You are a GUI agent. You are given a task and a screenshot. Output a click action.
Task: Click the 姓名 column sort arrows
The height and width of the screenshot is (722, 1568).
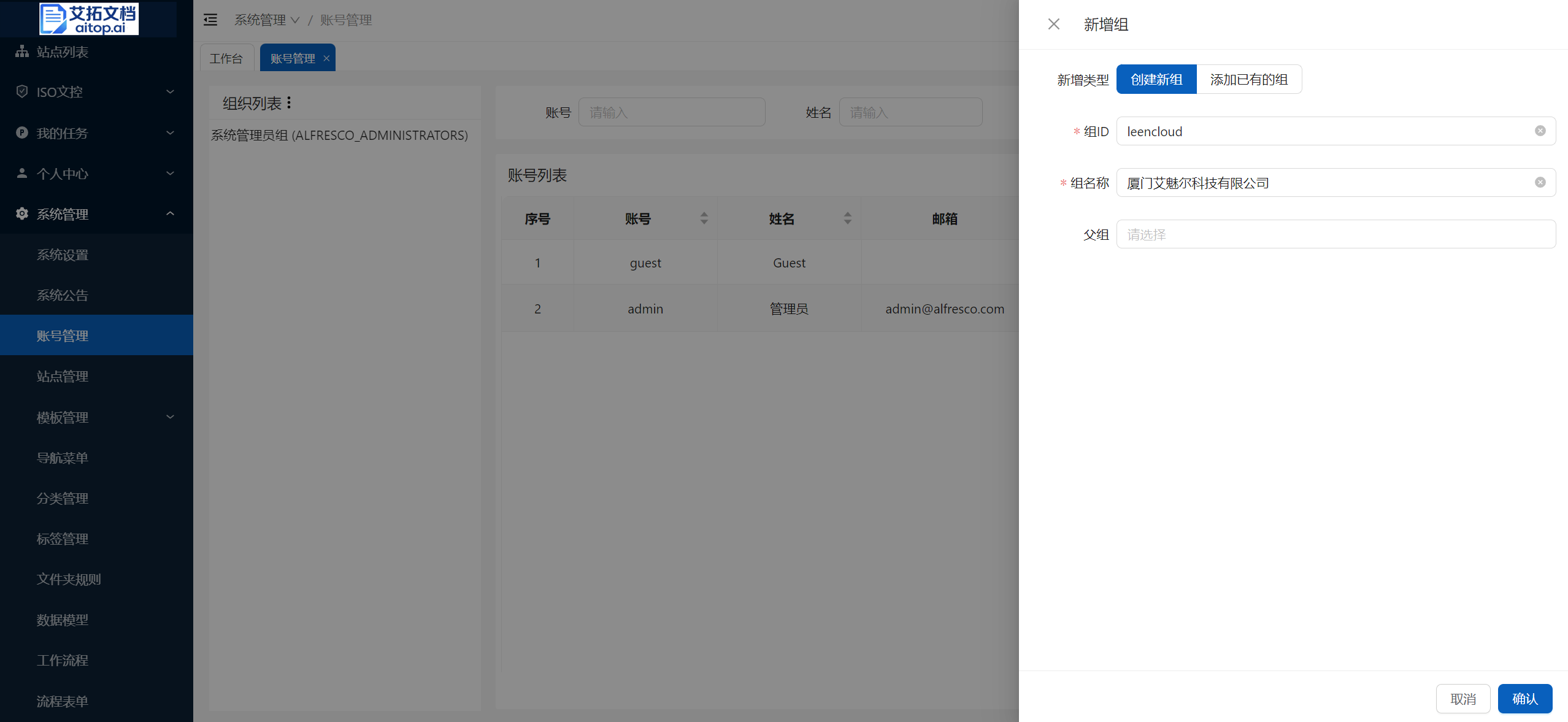click(847, 218)
